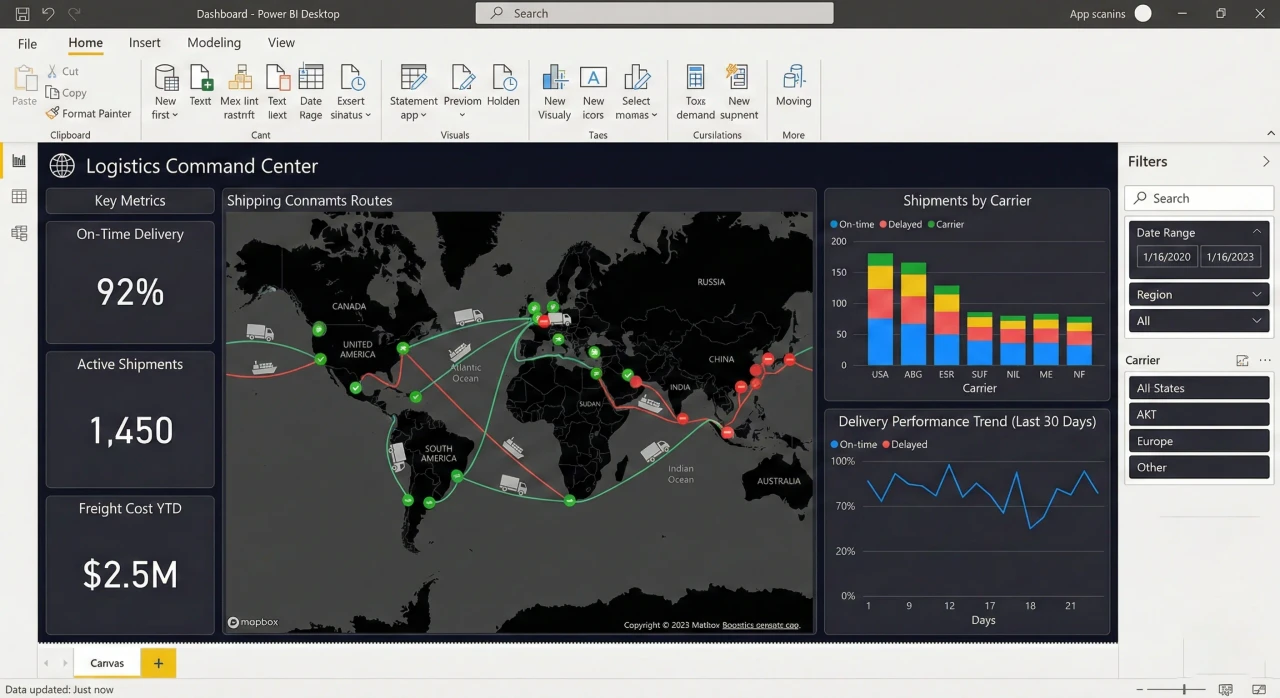Open the Select momas dropdown

click(636, 115)
